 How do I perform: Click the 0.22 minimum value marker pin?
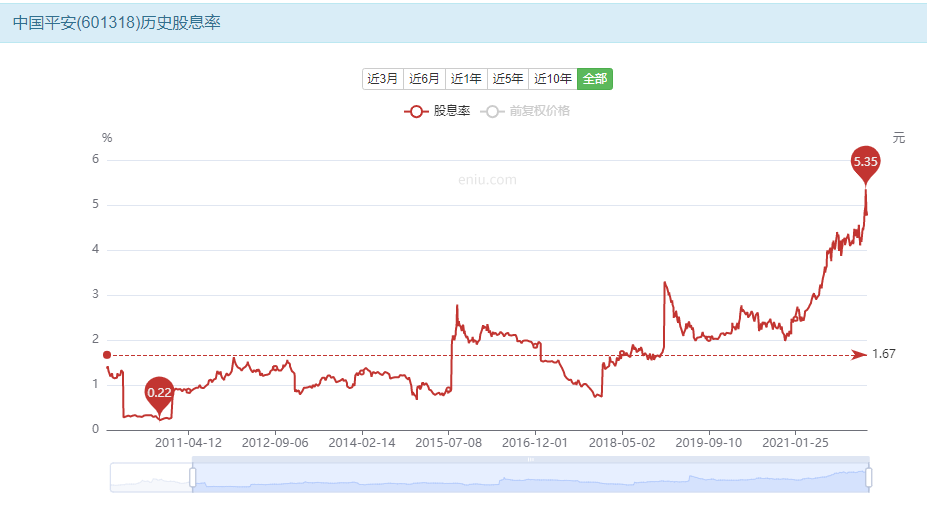[159, 394]
